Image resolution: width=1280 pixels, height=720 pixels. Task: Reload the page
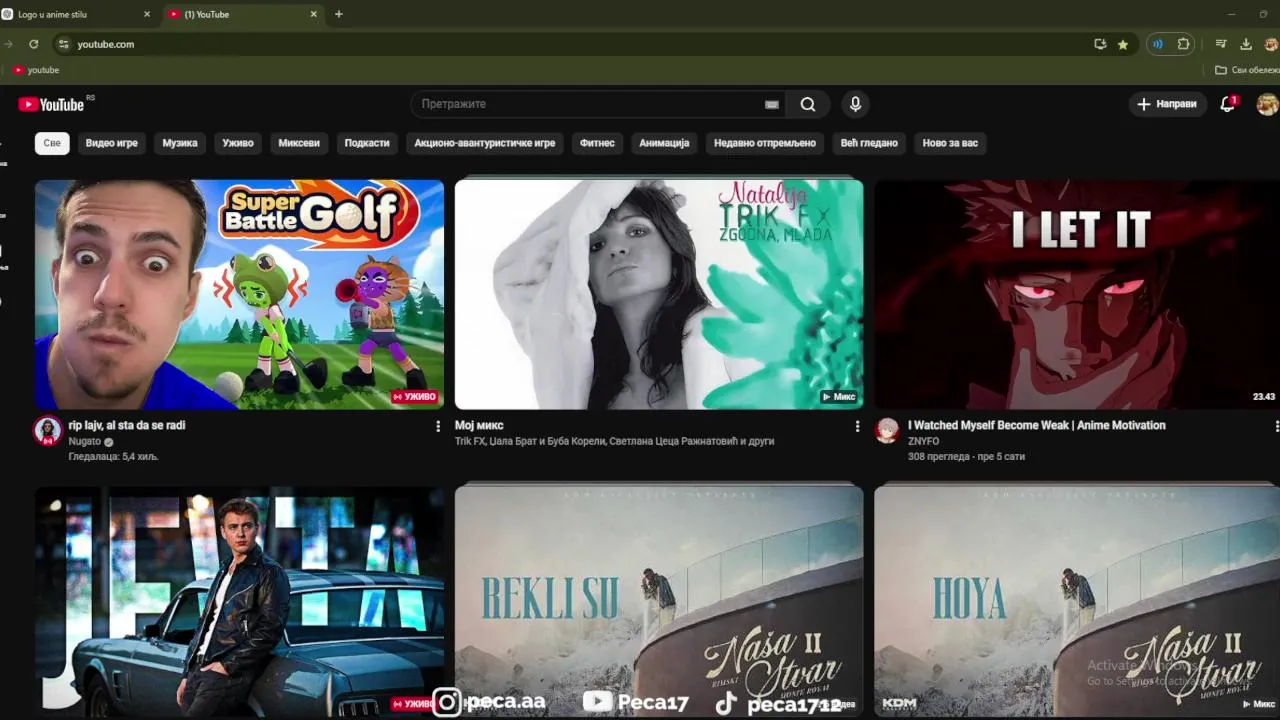33,44
